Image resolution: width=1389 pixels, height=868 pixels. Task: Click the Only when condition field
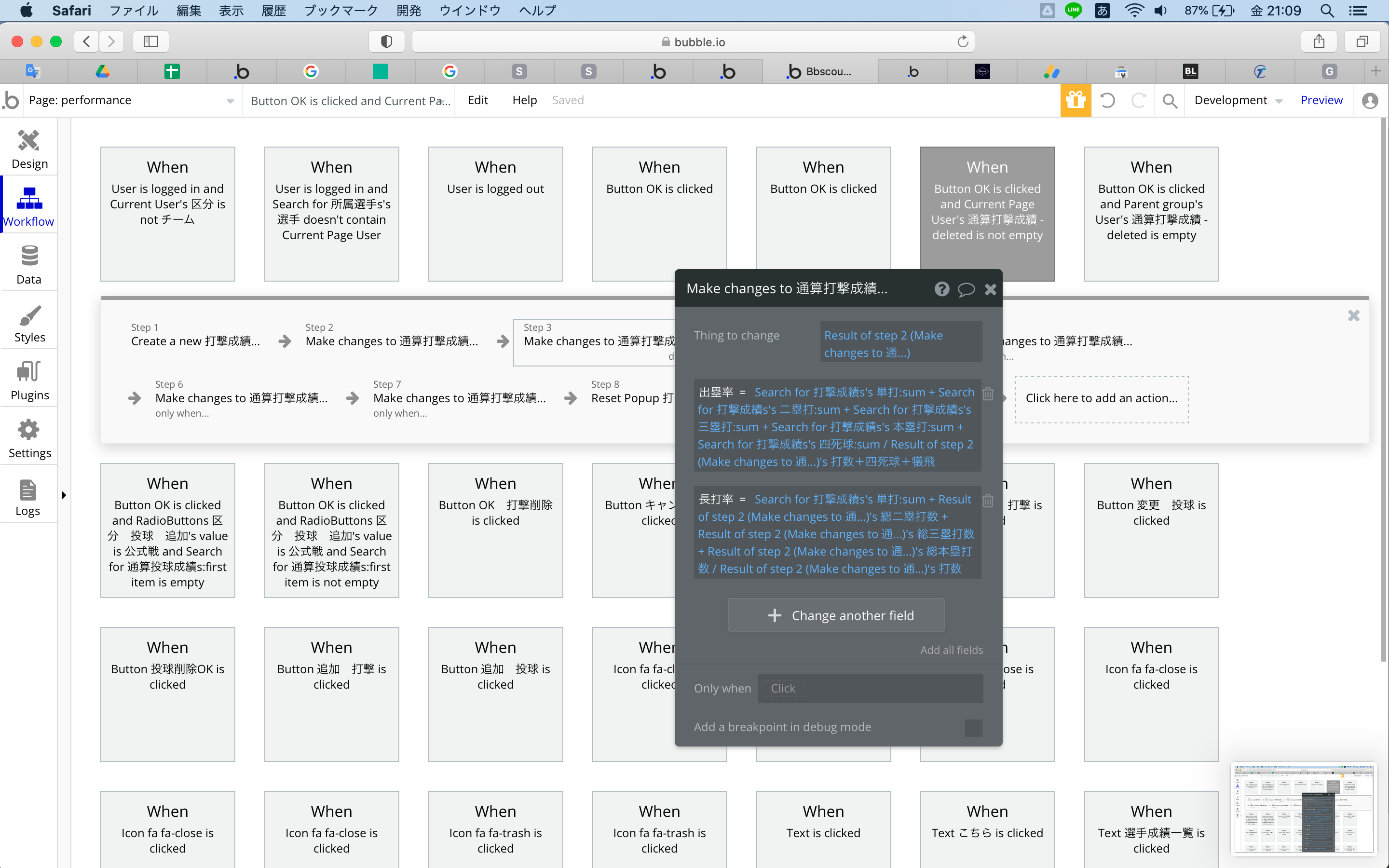[870, 688]
